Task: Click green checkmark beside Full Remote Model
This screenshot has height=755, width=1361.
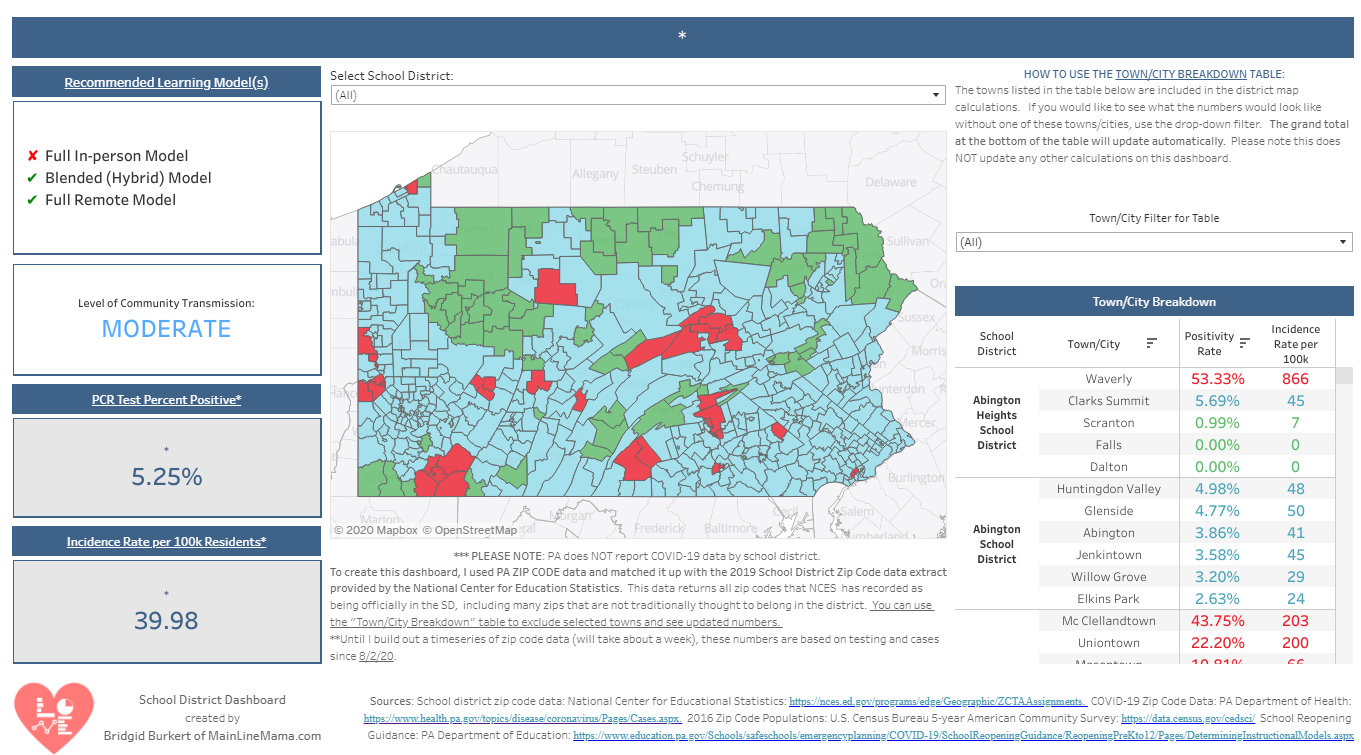Action: pos(34,200)
